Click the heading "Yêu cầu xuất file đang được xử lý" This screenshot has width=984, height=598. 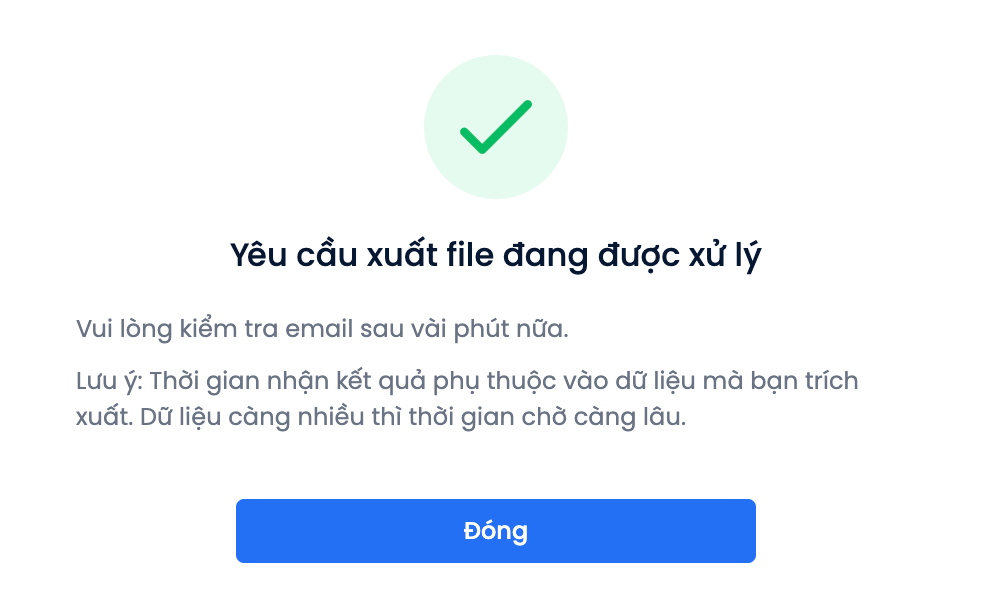495,256
